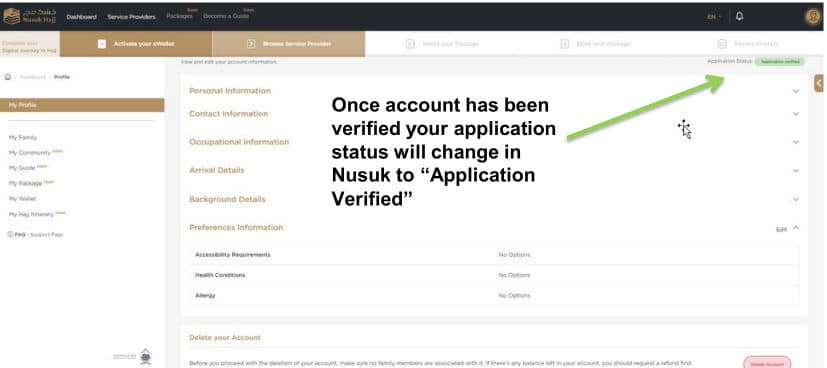Image resolution: width=827 pixels, height=368 pixels.
Task: Select the Select your Package step
Action: tap(442, 44)
